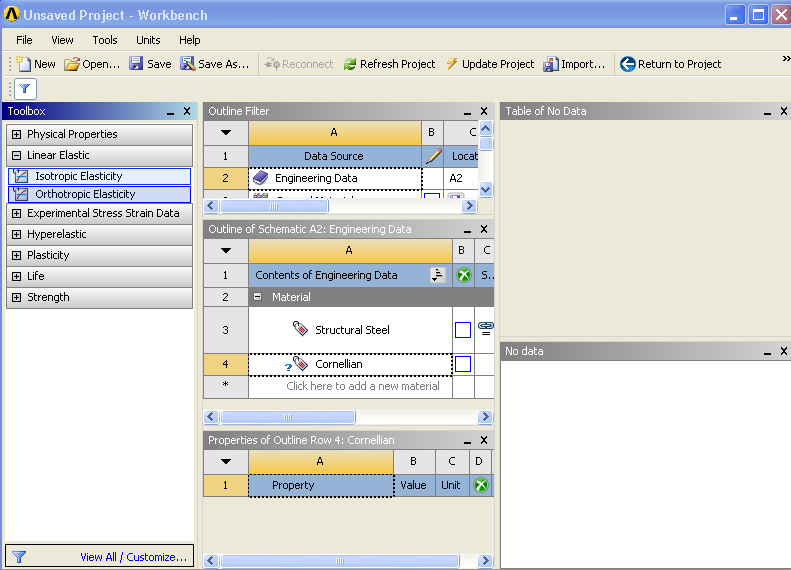
Task: Click the link icon in Structural Steel row
Action: (x=486, y=328)
